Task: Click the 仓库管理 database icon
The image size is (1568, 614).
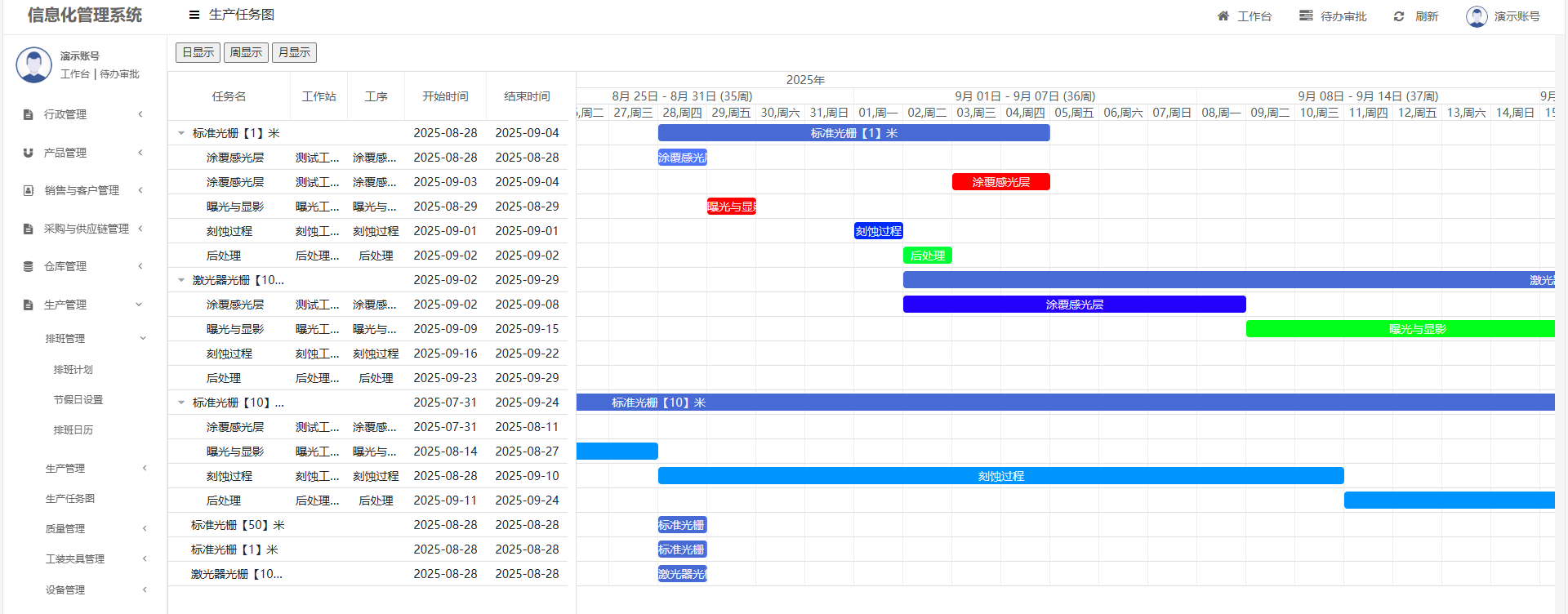Action: pyautogui.click(x=29, y=266)
